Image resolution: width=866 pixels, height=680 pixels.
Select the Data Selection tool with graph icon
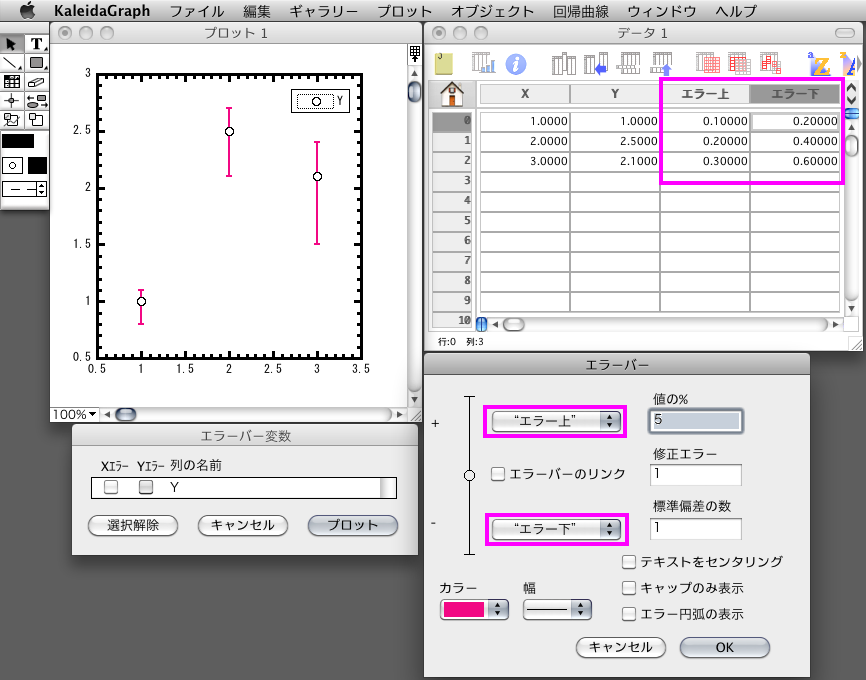point(11,120)
